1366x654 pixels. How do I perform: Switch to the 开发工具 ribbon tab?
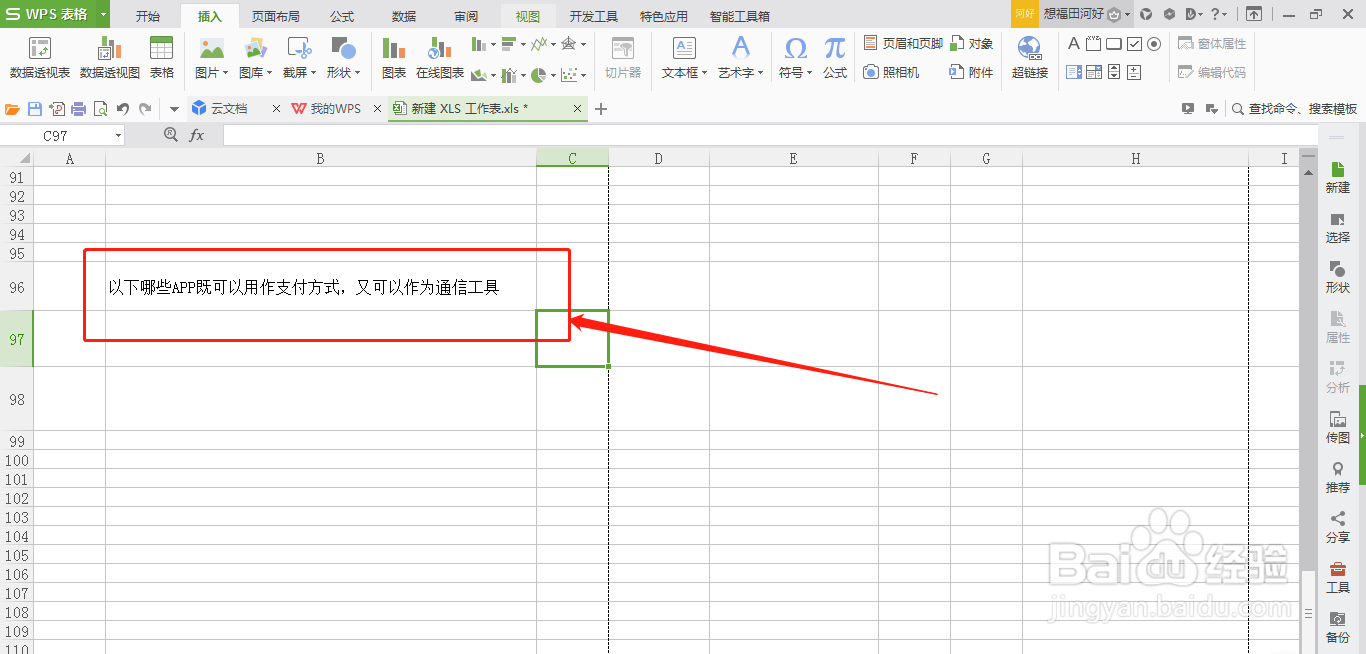[594, 16]
